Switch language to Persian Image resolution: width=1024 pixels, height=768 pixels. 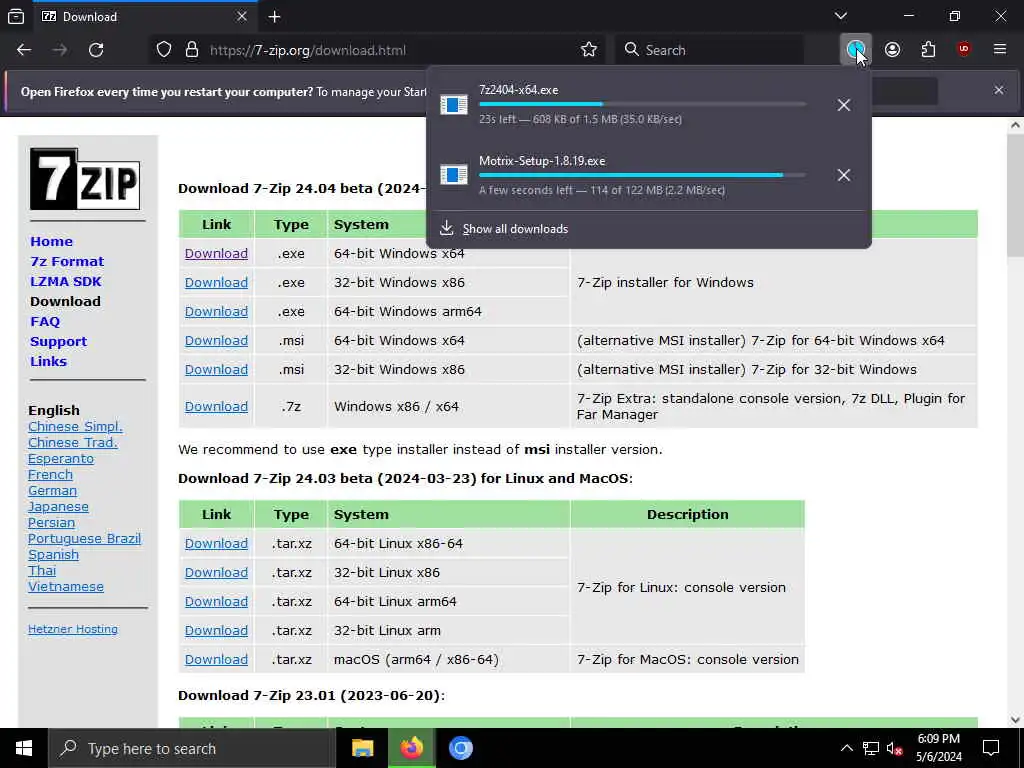pos(52,522)
